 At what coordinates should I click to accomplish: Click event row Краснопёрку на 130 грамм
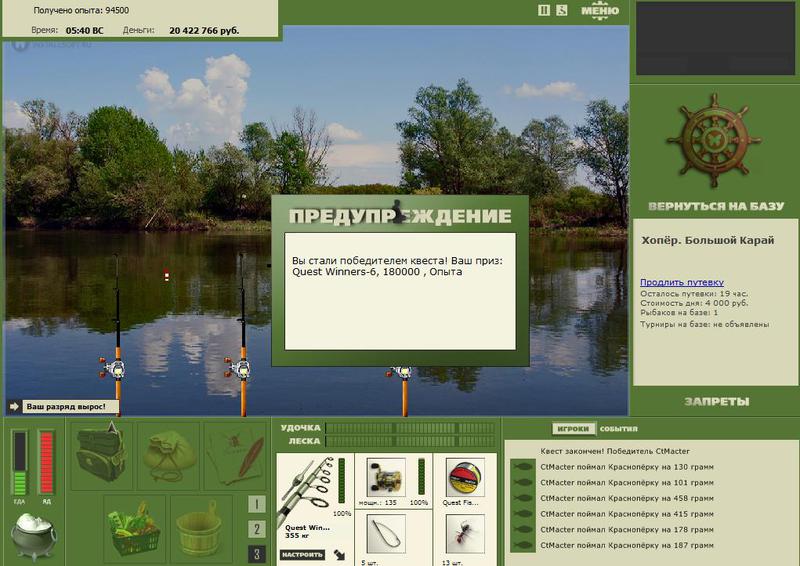click(x=627, y=467)
